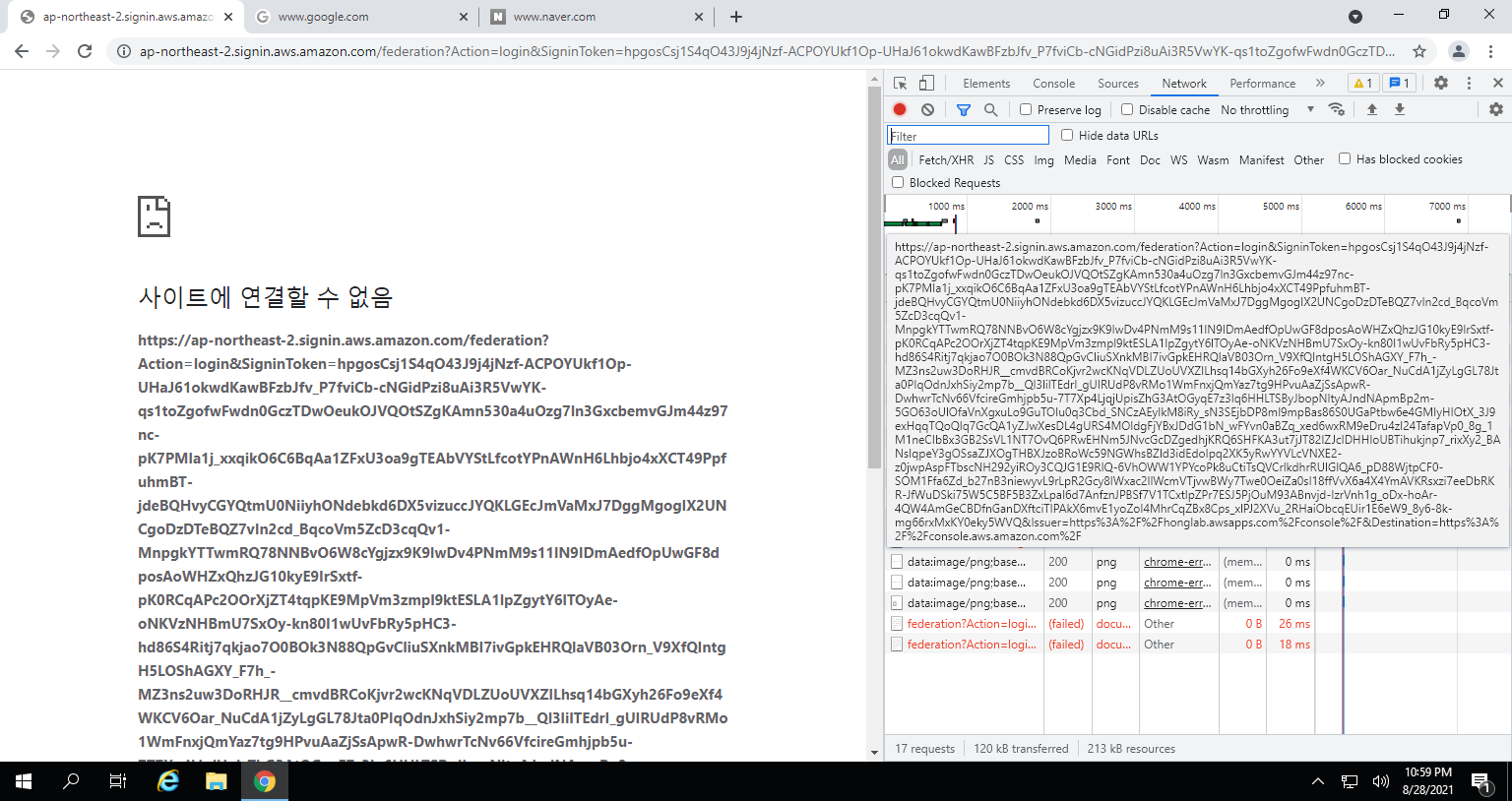
Task: Click the network Filter text field
Action: coord(969,136)
